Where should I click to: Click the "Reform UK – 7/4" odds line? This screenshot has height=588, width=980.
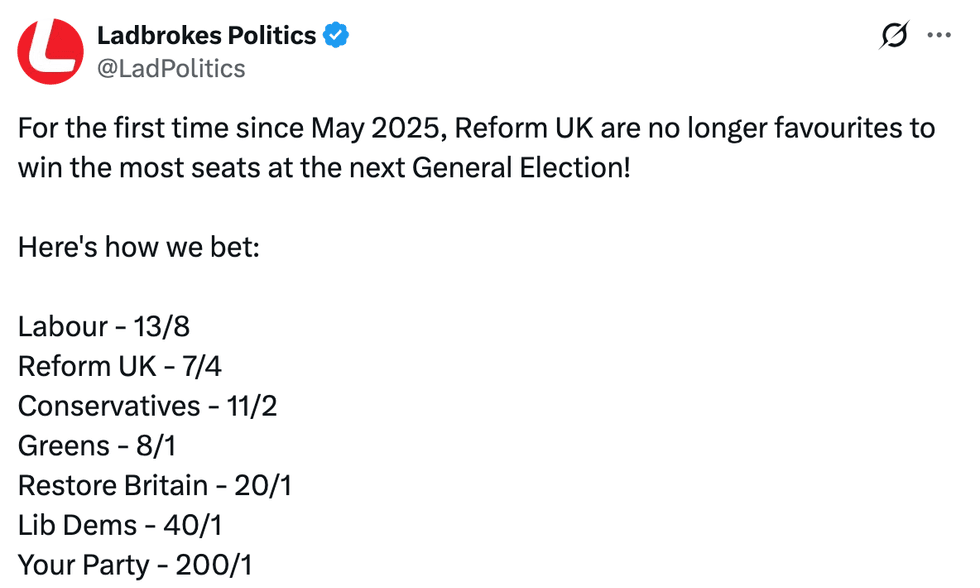point(119,366)
